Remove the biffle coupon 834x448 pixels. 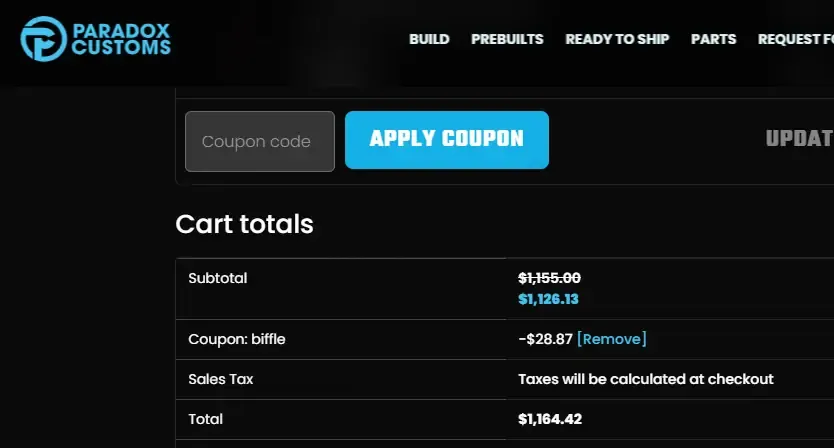(x=612, y=339)
